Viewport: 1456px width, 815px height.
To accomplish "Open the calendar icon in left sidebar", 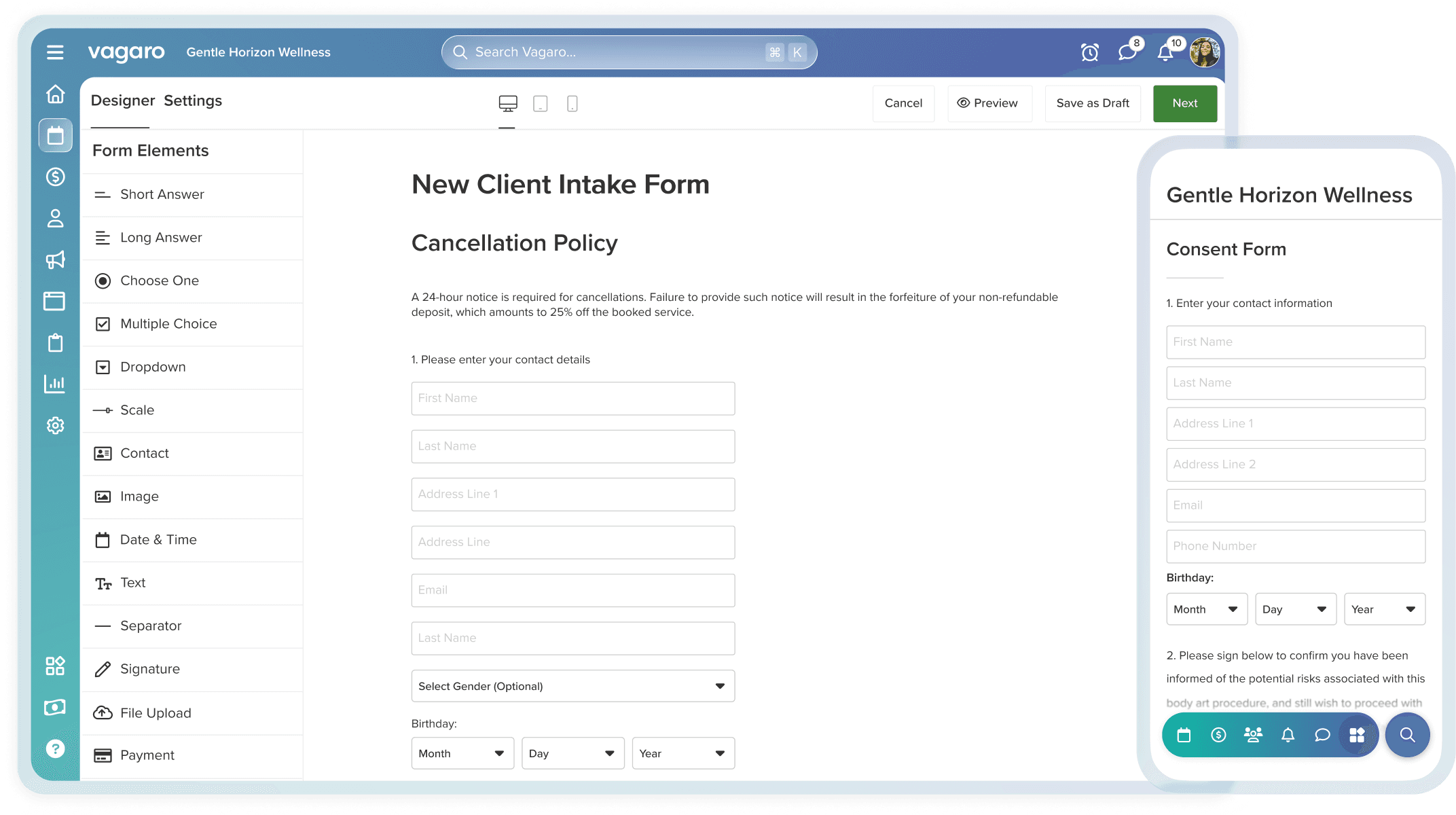I will pos(55,135).
